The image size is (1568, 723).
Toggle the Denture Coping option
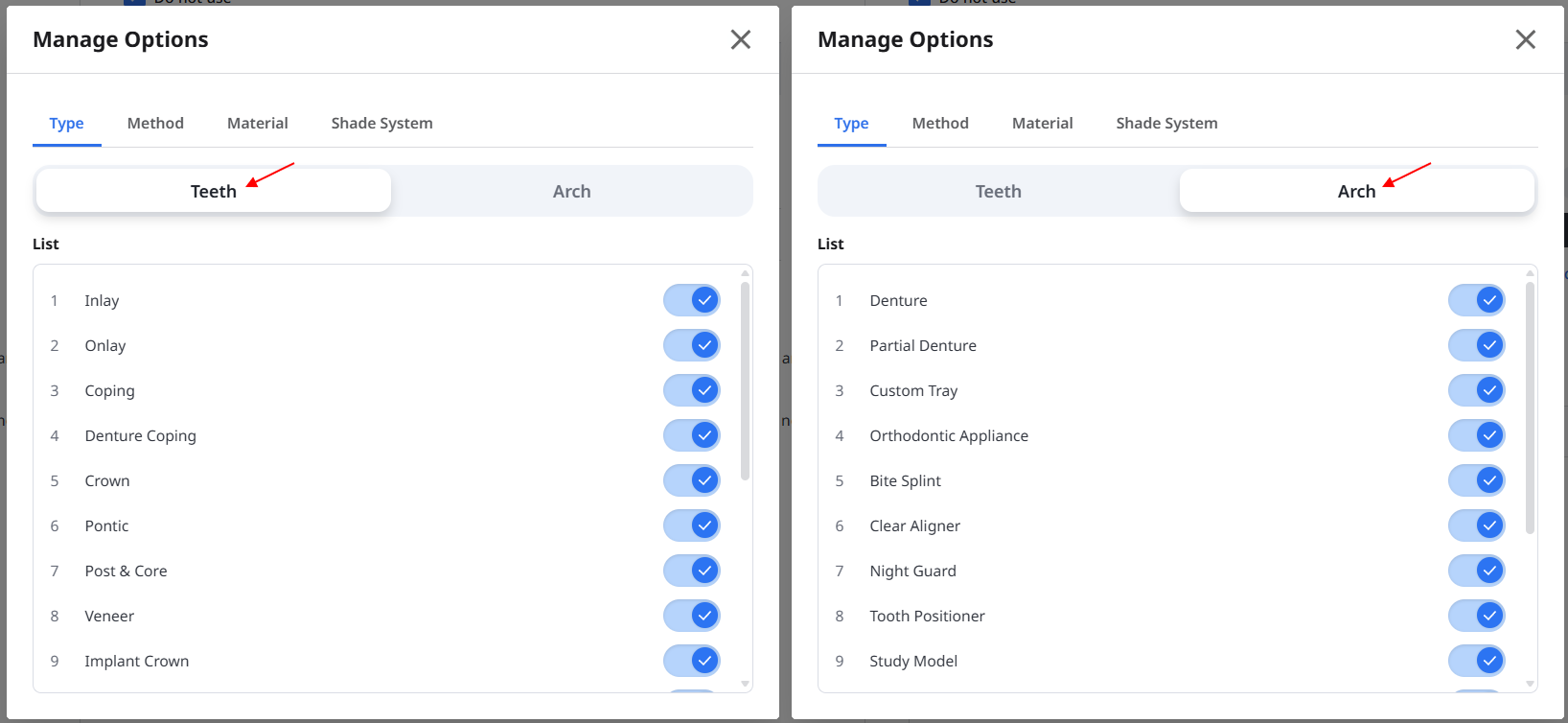pos(692,435)
